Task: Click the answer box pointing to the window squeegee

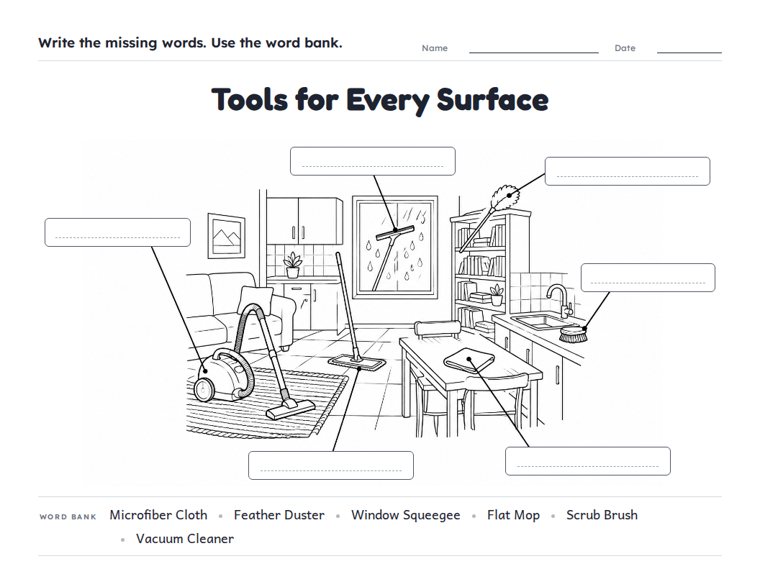Action: [373, 161]
